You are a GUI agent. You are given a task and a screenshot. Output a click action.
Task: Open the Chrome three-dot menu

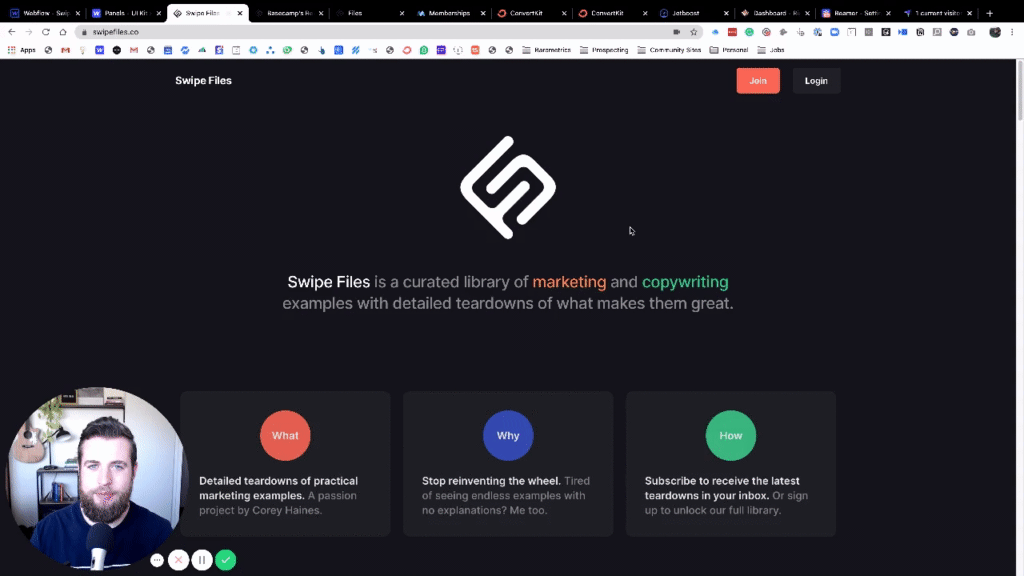click(1012, 31)
